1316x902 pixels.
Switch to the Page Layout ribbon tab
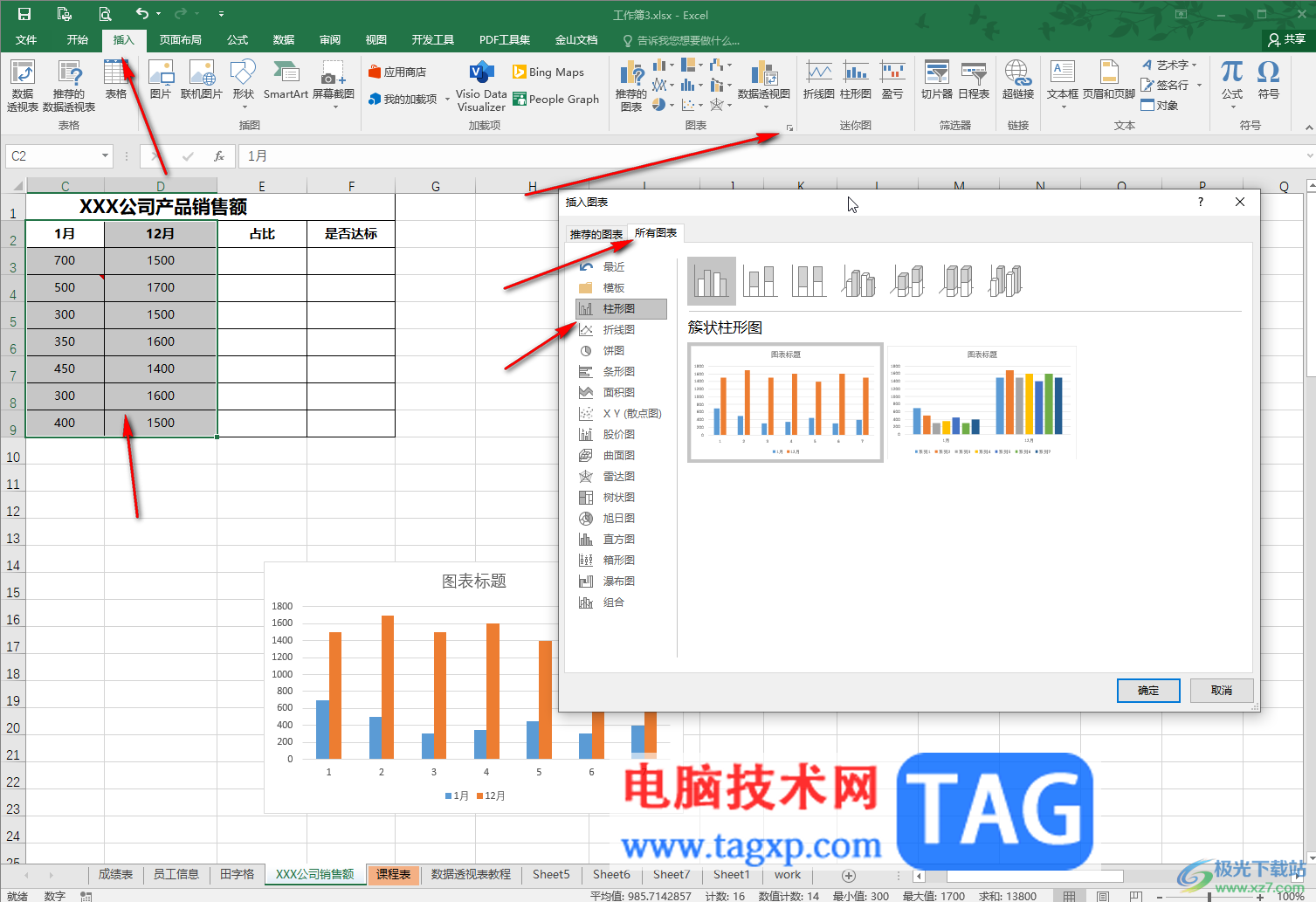(x=181, y=39)
